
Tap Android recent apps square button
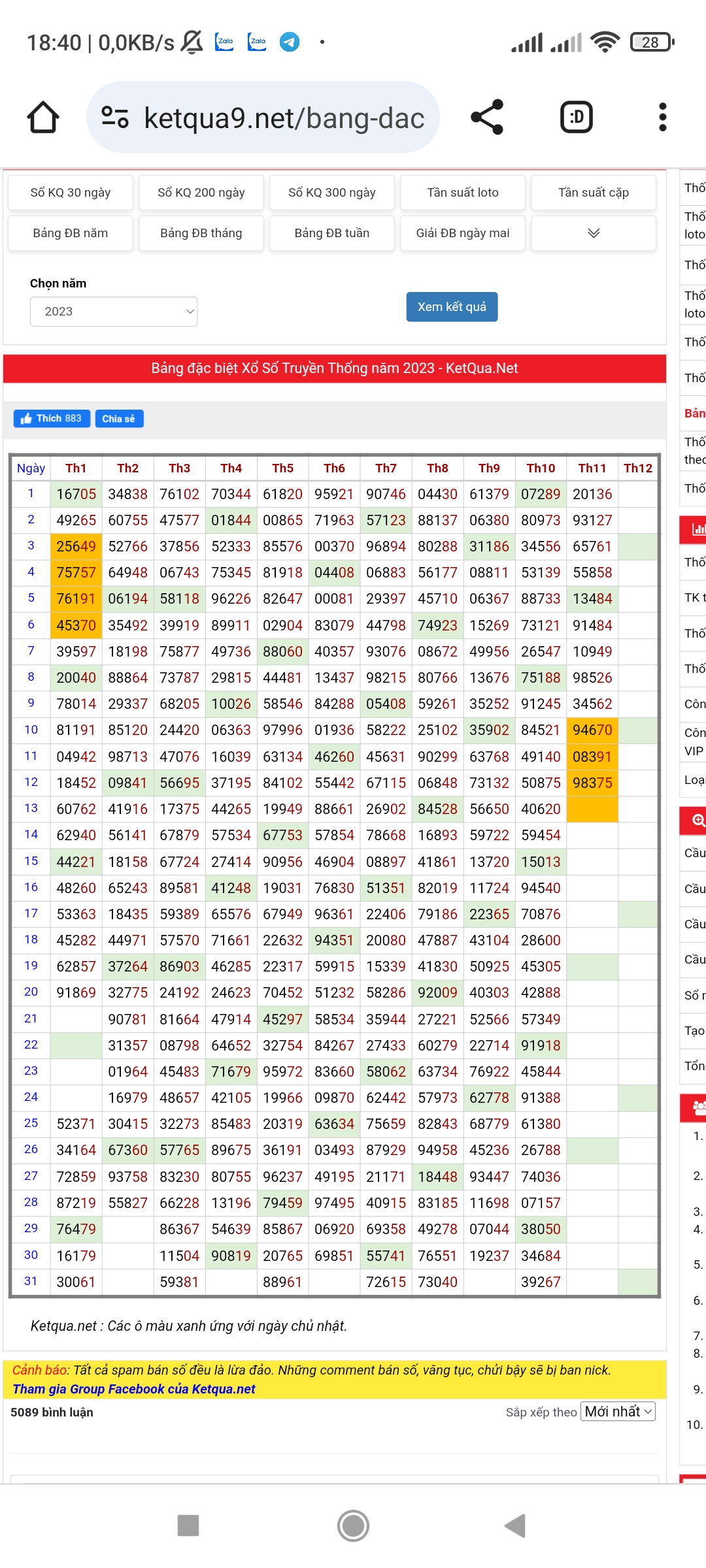(188, 1526)
